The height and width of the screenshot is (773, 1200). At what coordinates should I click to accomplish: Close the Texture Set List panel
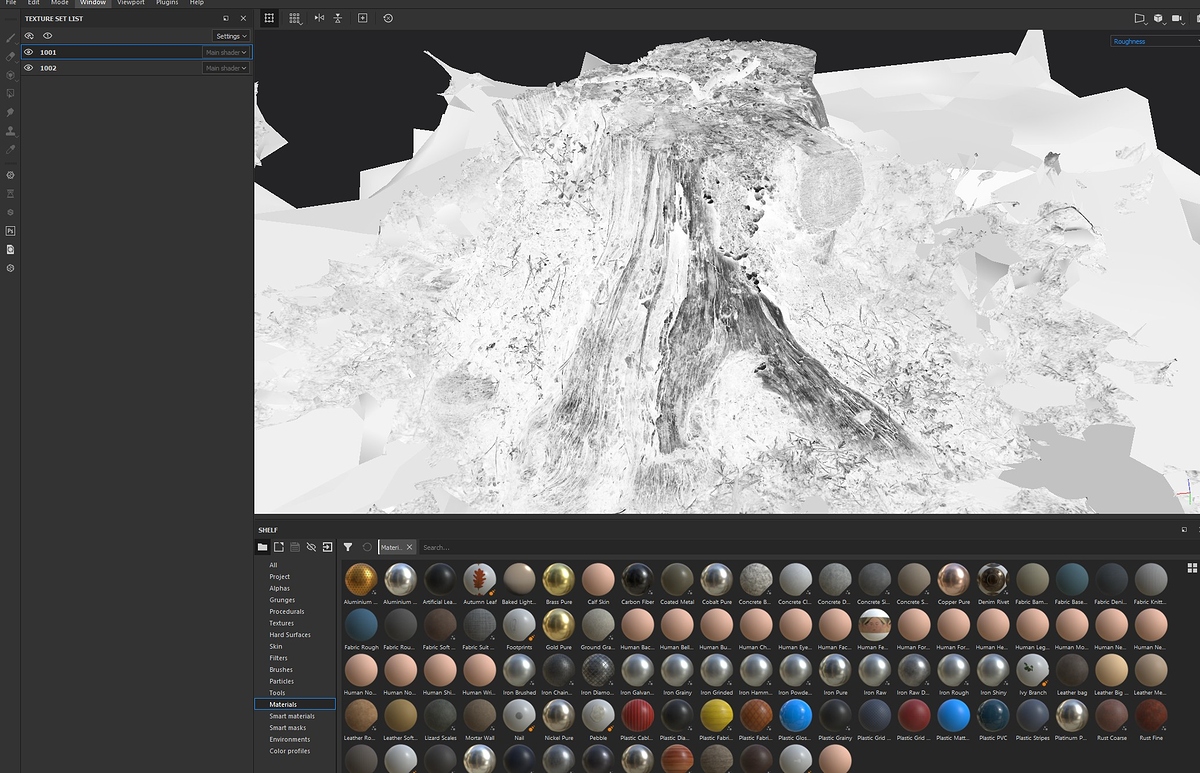click(243, 18)
